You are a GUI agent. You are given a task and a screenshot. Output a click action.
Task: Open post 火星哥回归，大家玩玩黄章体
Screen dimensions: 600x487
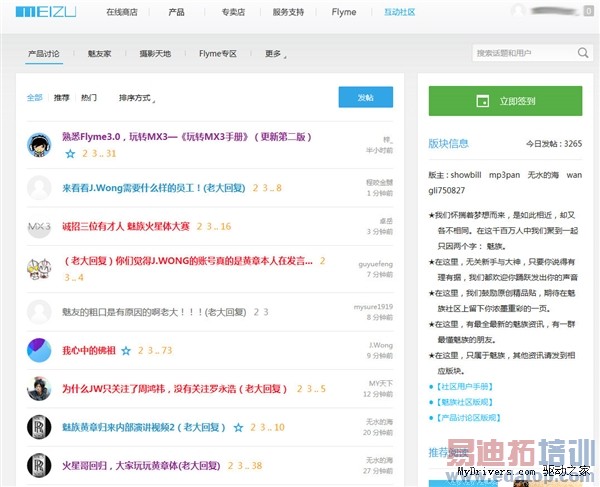tap(141, 466)
